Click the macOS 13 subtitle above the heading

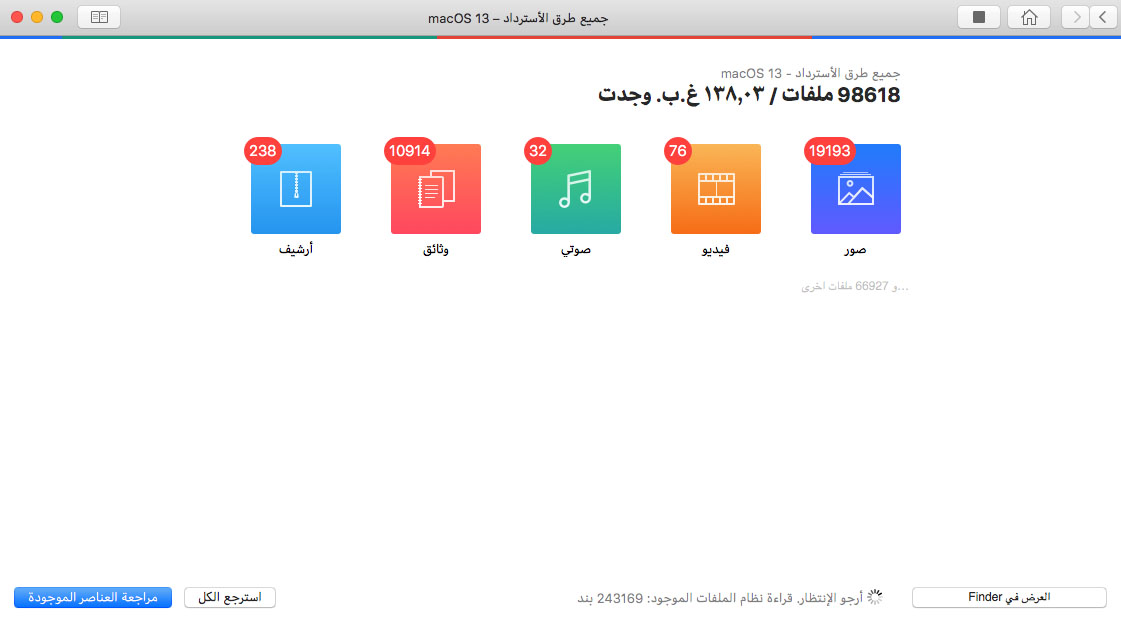810,73
